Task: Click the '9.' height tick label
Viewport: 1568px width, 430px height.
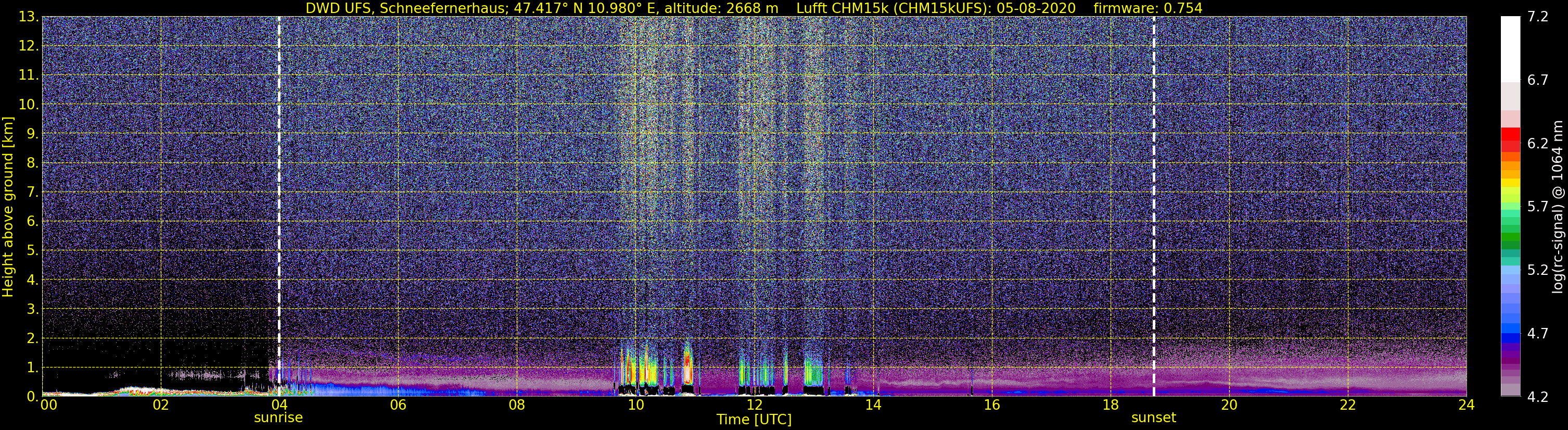Action: 32,134
